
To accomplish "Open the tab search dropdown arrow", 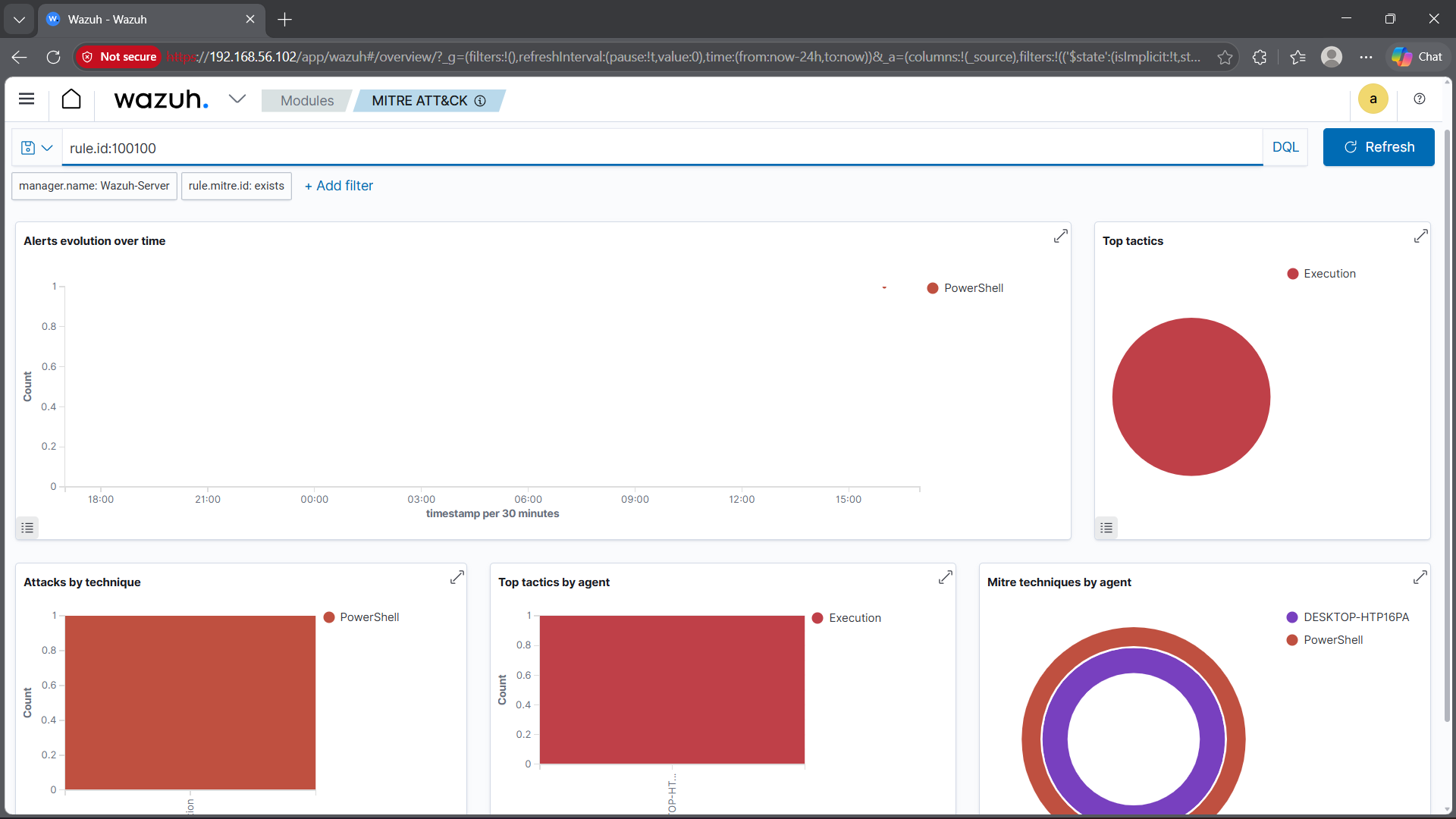I will tap(19, 20).
